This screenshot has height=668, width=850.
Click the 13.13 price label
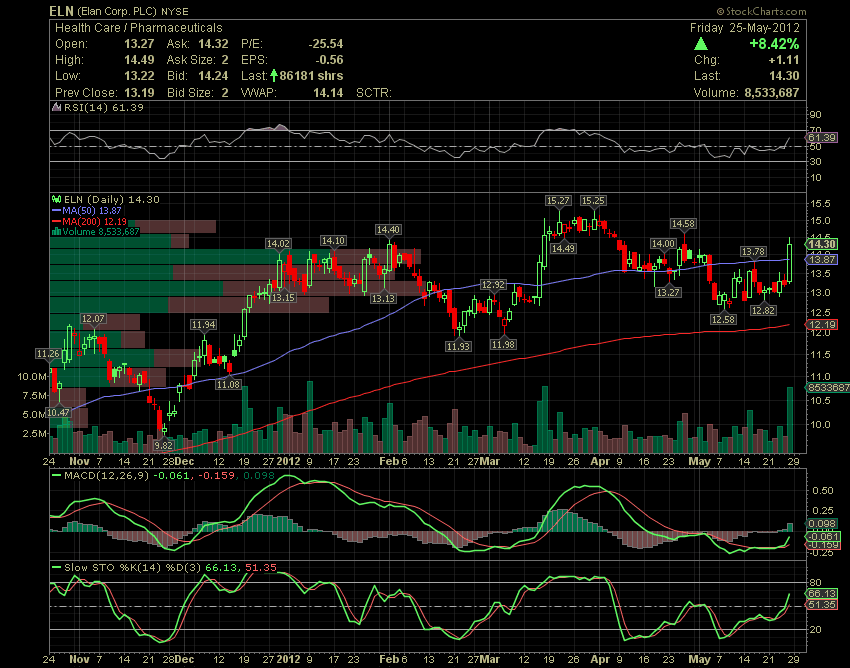[383, 299]
